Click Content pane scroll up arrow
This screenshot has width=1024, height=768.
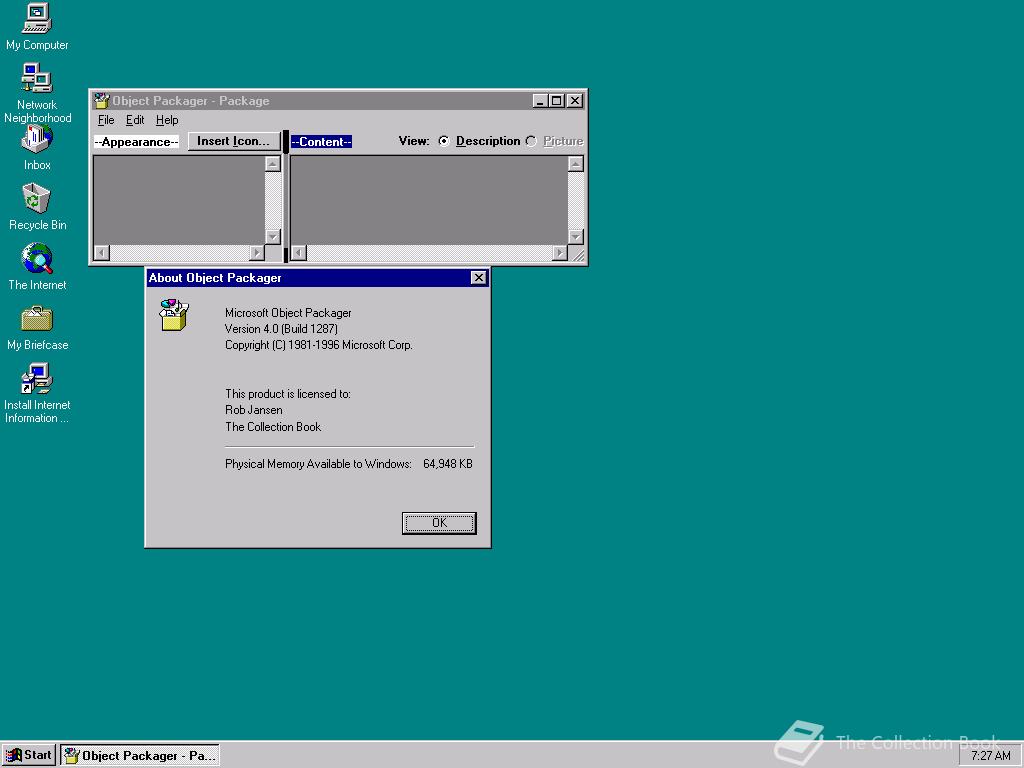click(576, 164)
